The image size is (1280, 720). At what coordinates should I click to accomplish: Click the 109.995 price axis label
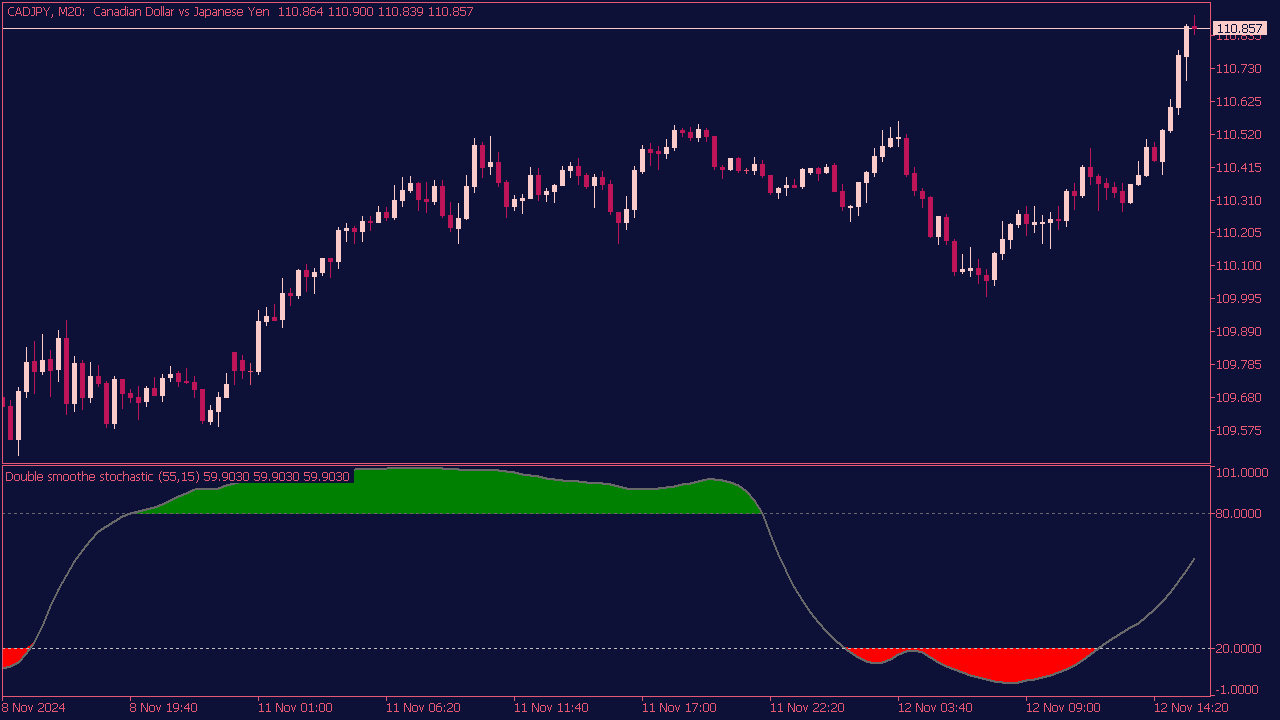(x=1238, y=298)
